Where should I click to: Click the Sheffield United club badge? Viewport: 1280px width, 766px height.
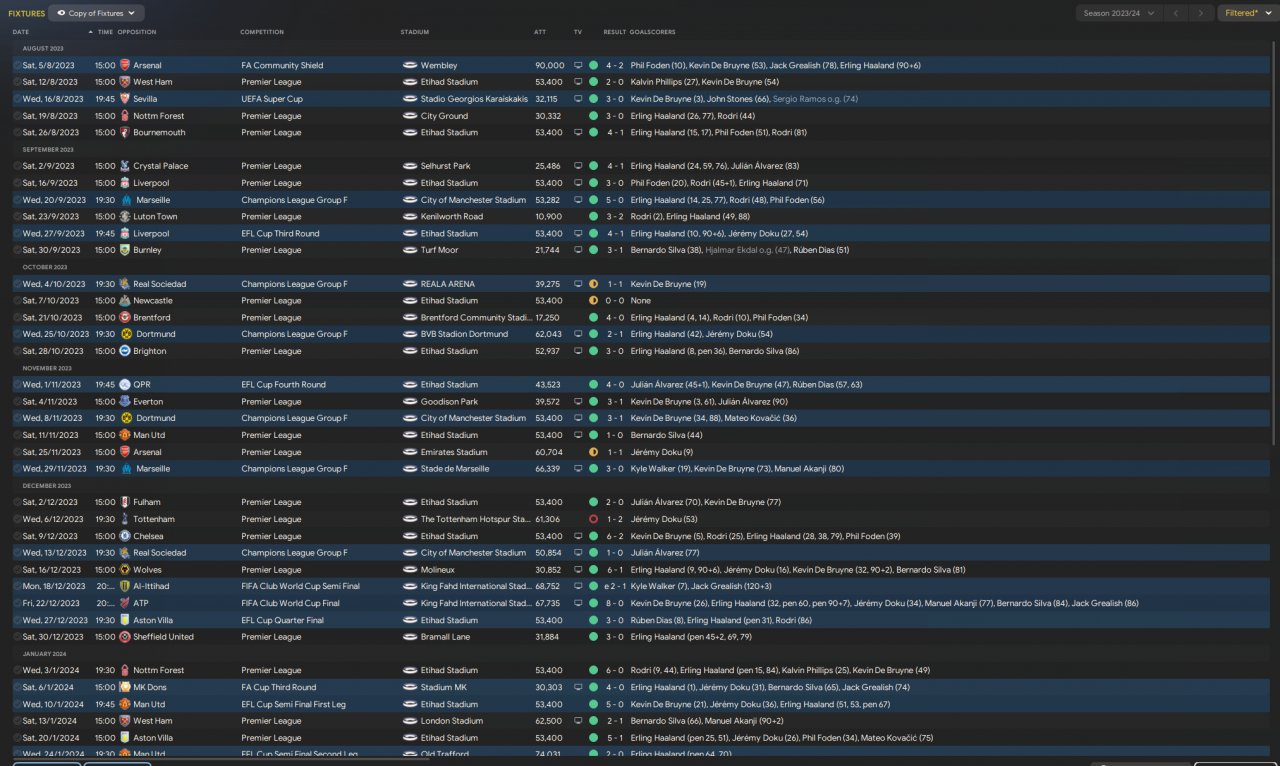pos(125,636)
